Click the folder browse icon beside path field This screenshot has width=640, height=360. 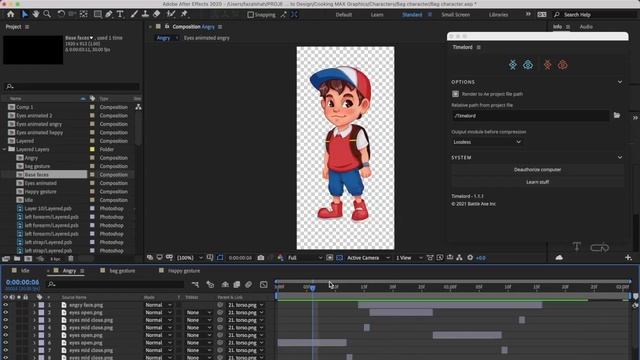coord(617,116)
